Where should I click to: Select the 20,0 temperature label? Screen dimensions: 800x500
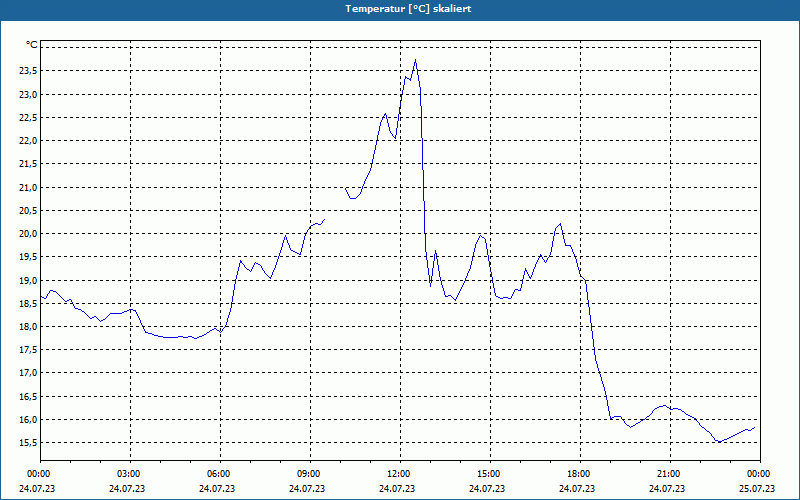[28, 234]
